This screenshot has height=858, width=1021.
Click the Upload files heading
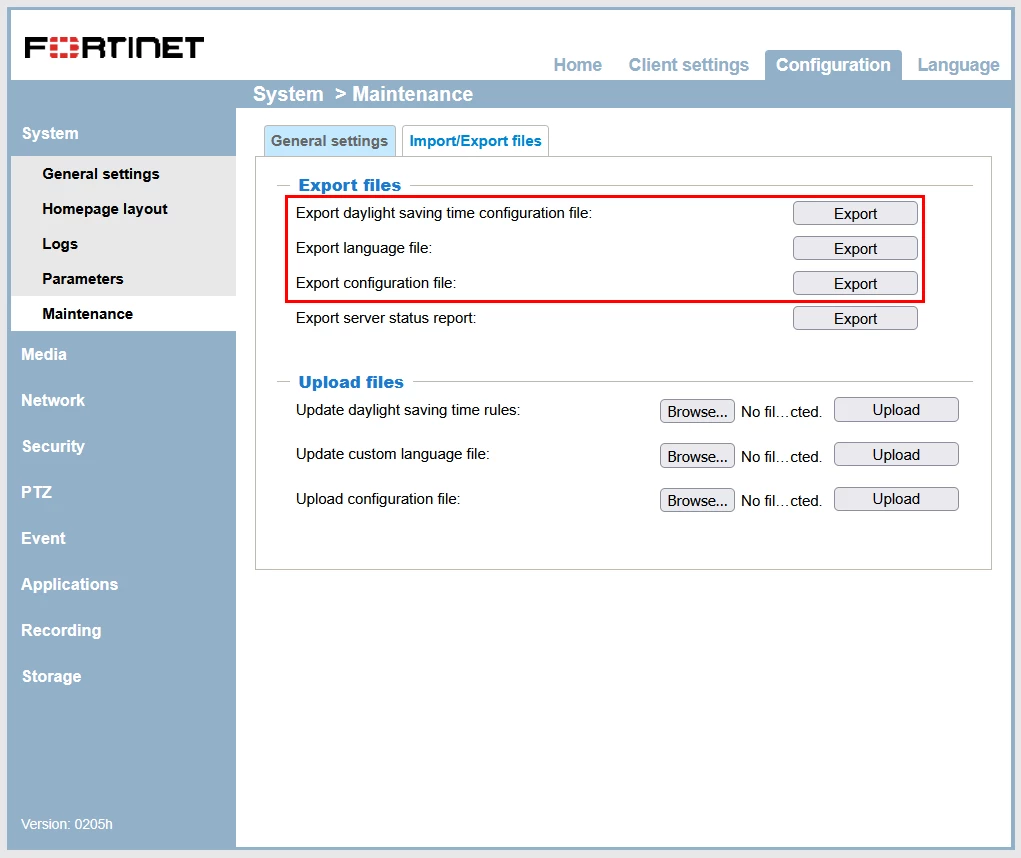(x=351, y=382)
